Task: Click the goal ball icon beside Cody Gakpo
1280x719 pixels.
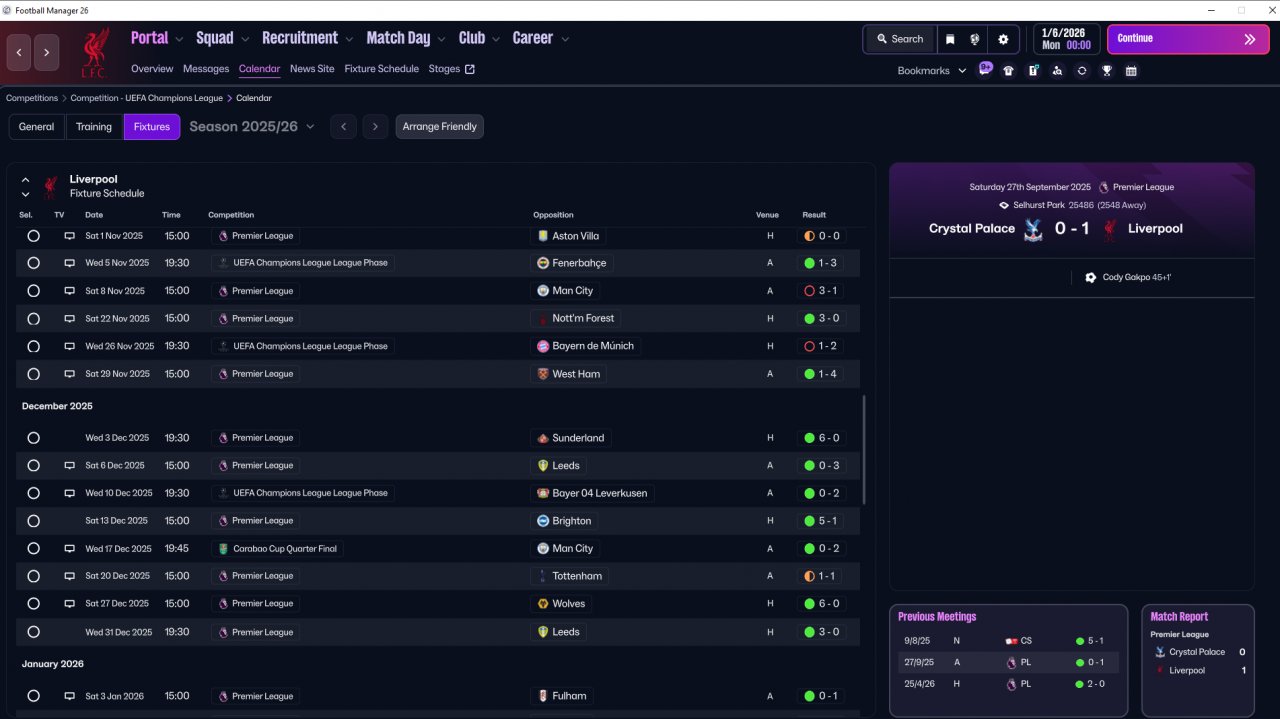Action: tap(1090, 277)
